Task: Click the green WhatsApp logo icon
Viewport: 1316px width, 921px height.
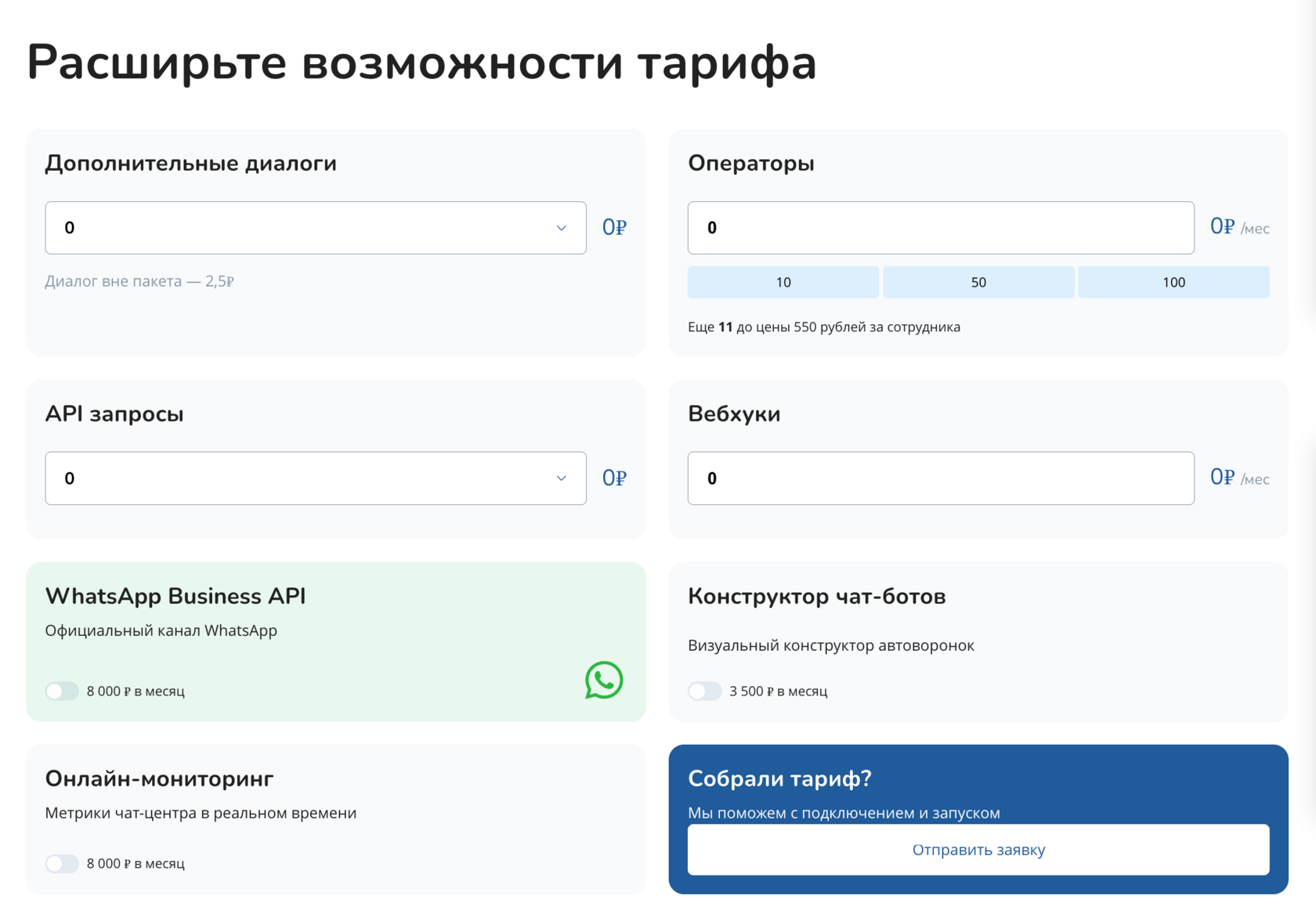Action: coord(604,680)
